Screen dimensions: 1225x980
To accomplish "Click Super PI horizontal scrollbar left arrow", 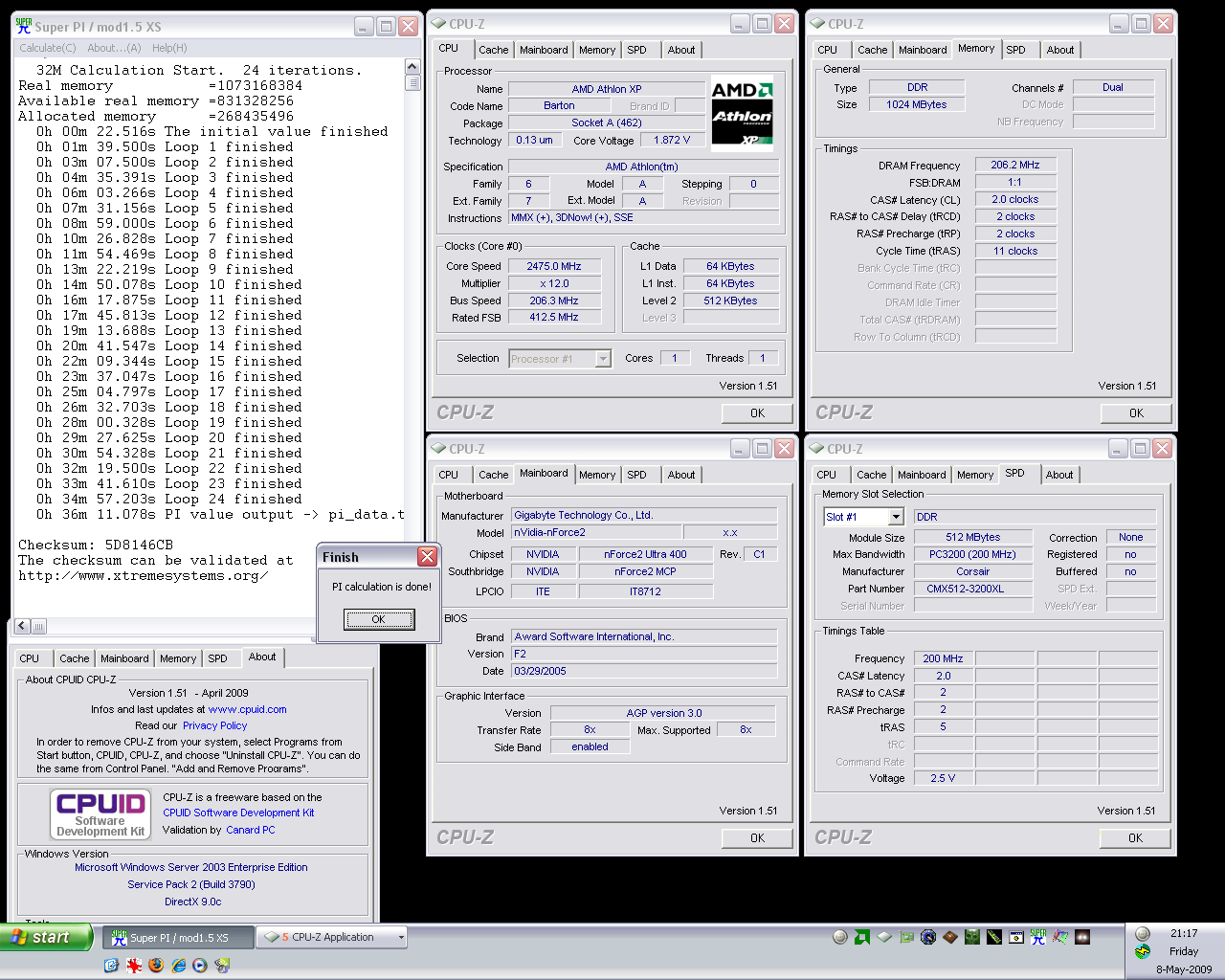I will point(21,627).
